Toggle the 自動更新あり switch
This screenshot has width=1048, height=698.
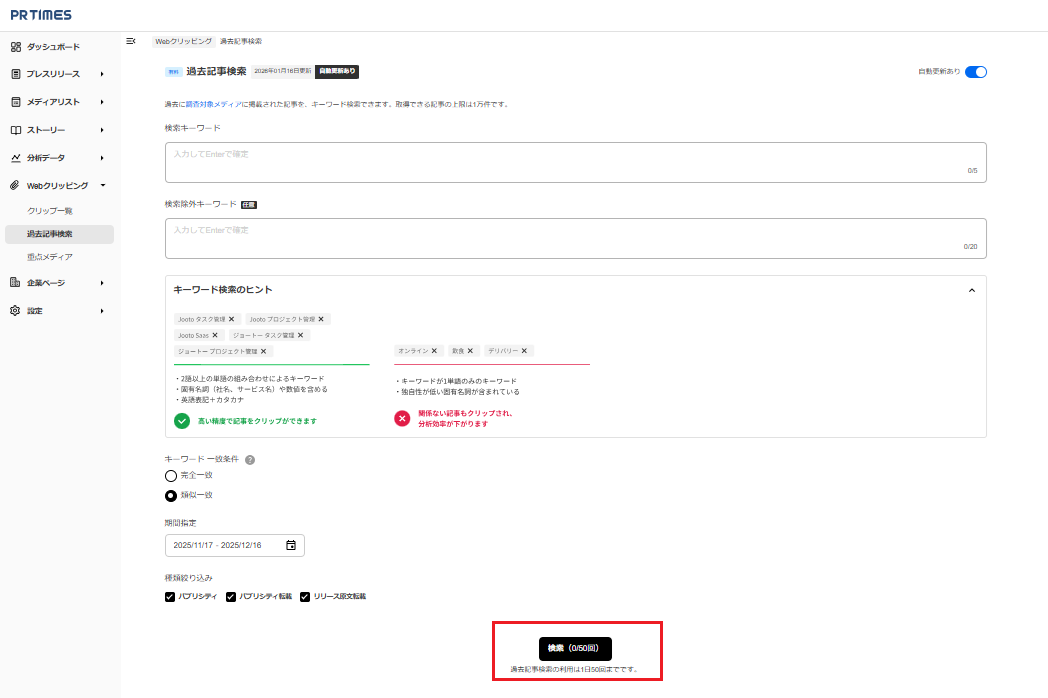976,72
